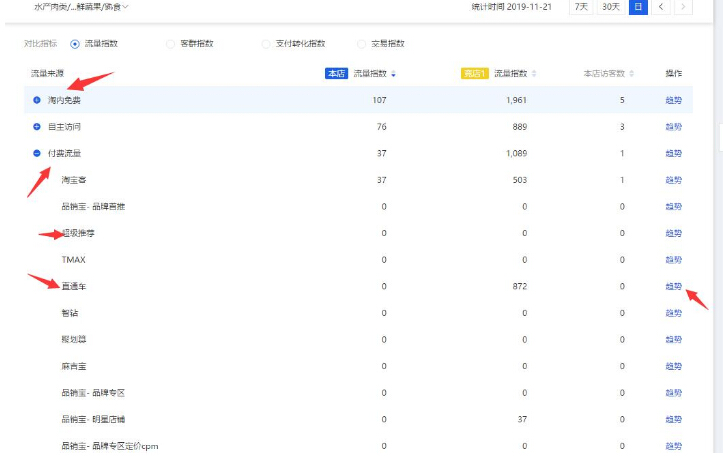Go to previous date with left arrow

(x=661, y=7)
